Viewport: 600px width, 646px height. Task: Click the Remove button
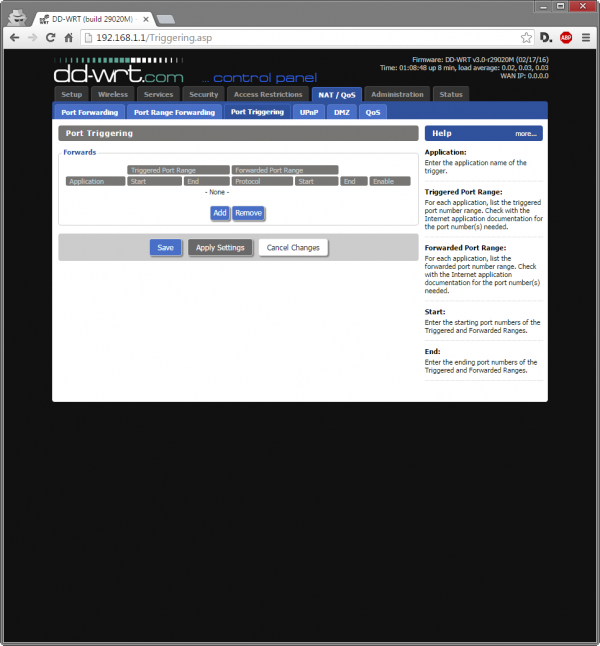coord(248,213)
